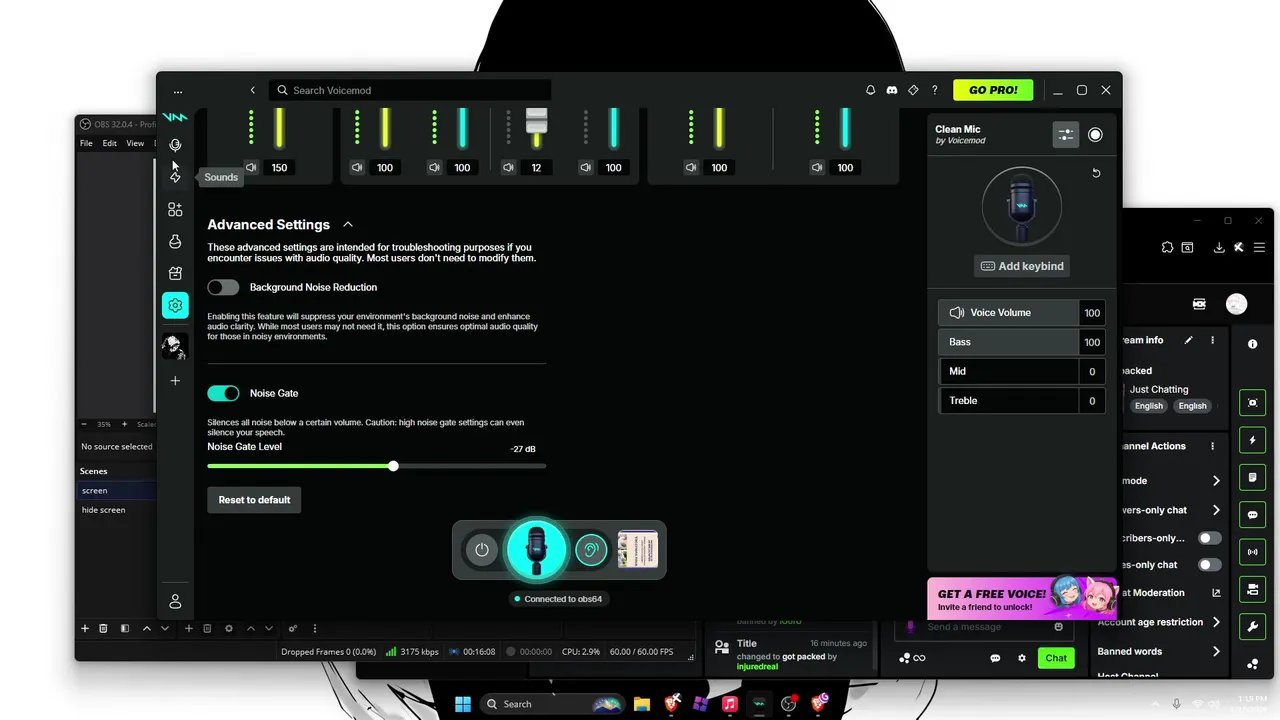Screen dimensions: 1280x720
Task: Click the green Chat button in Twitch
Action: point(1056,658)
